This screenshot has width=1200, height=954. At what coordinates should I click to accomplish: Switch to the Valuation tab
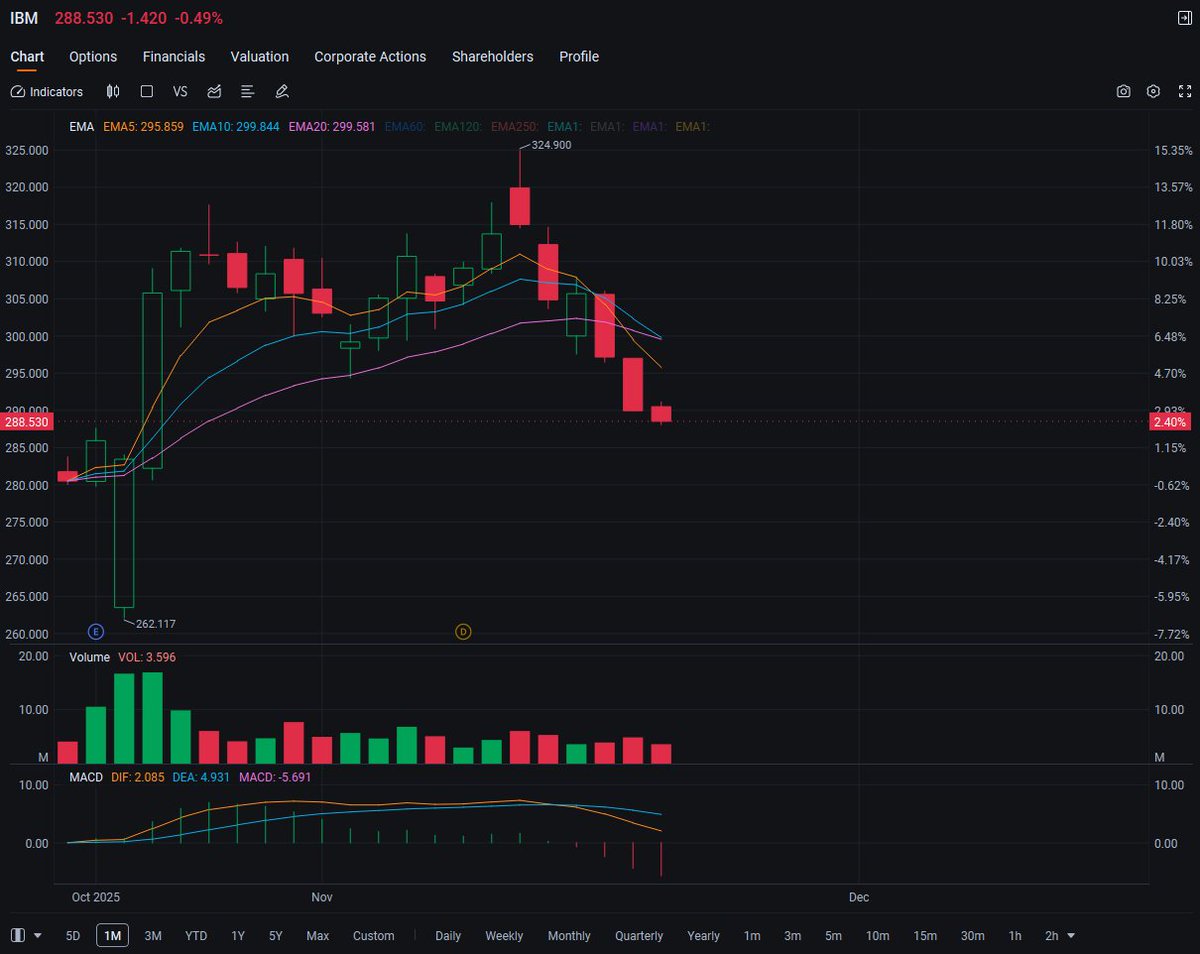coord(259,57)
